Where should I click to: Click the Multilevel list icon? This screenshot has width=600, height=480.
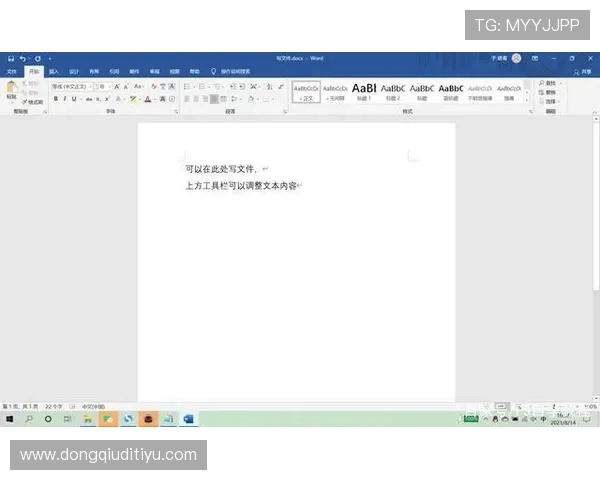pos(217,87)
